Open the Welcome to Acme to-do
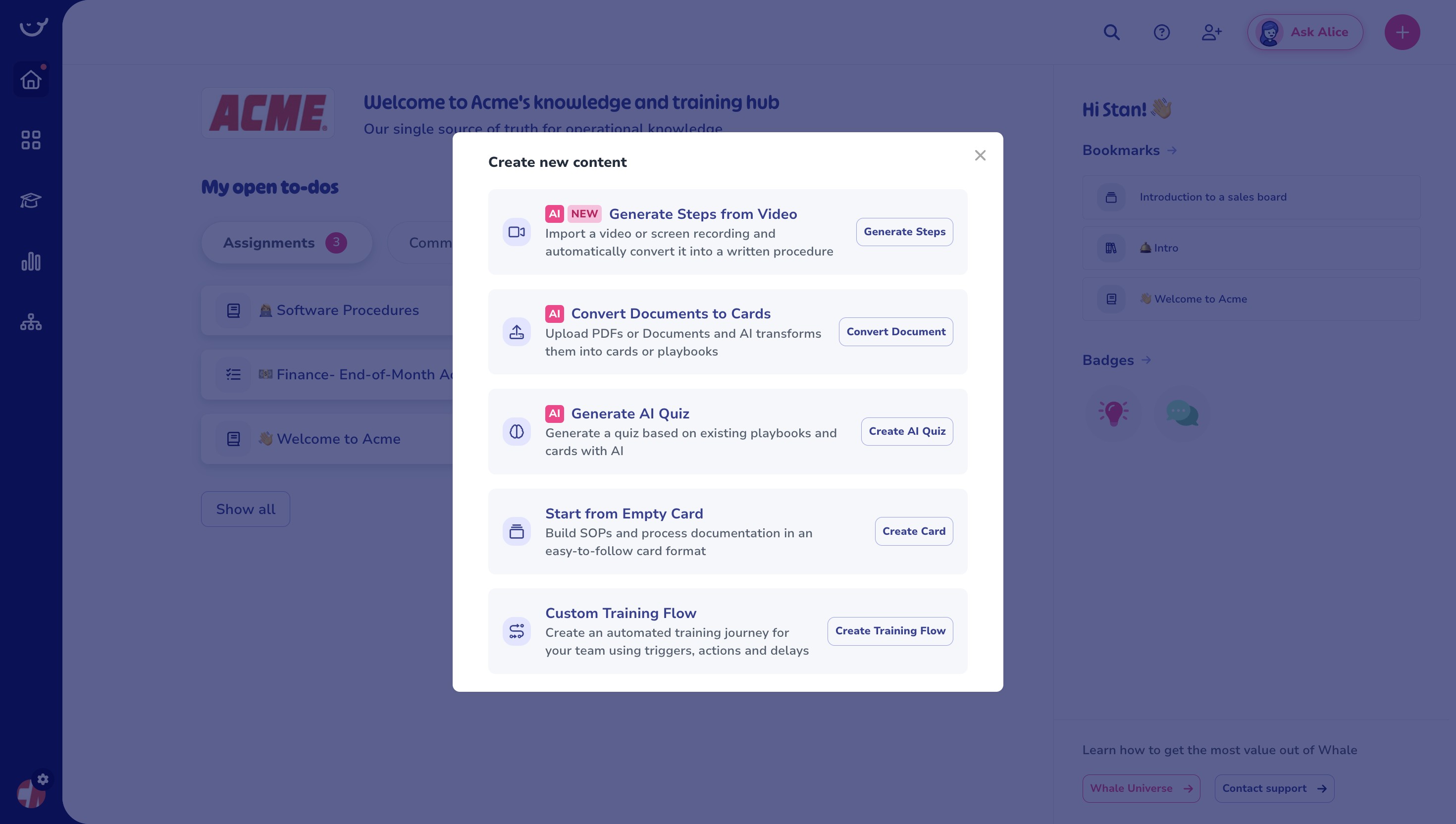This screenshot has height=824, width=1456. [327, 439]
